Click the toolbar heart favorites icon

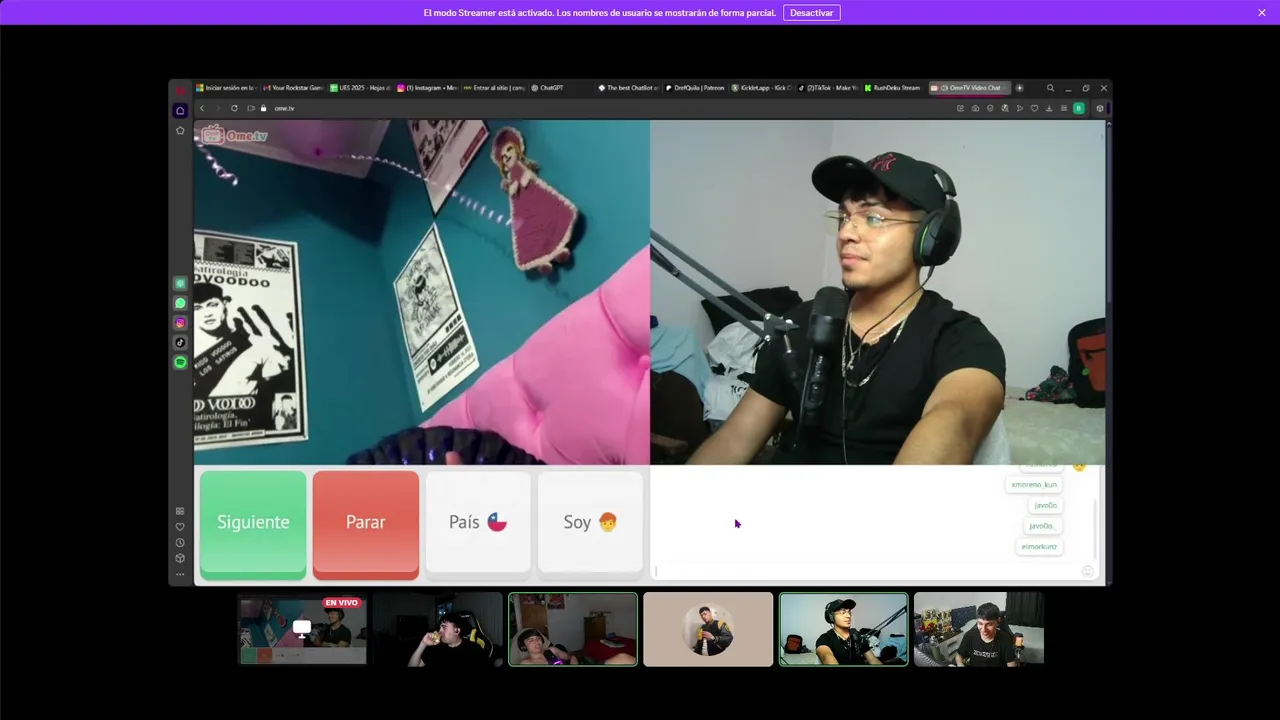click(x=1034, y=108)
